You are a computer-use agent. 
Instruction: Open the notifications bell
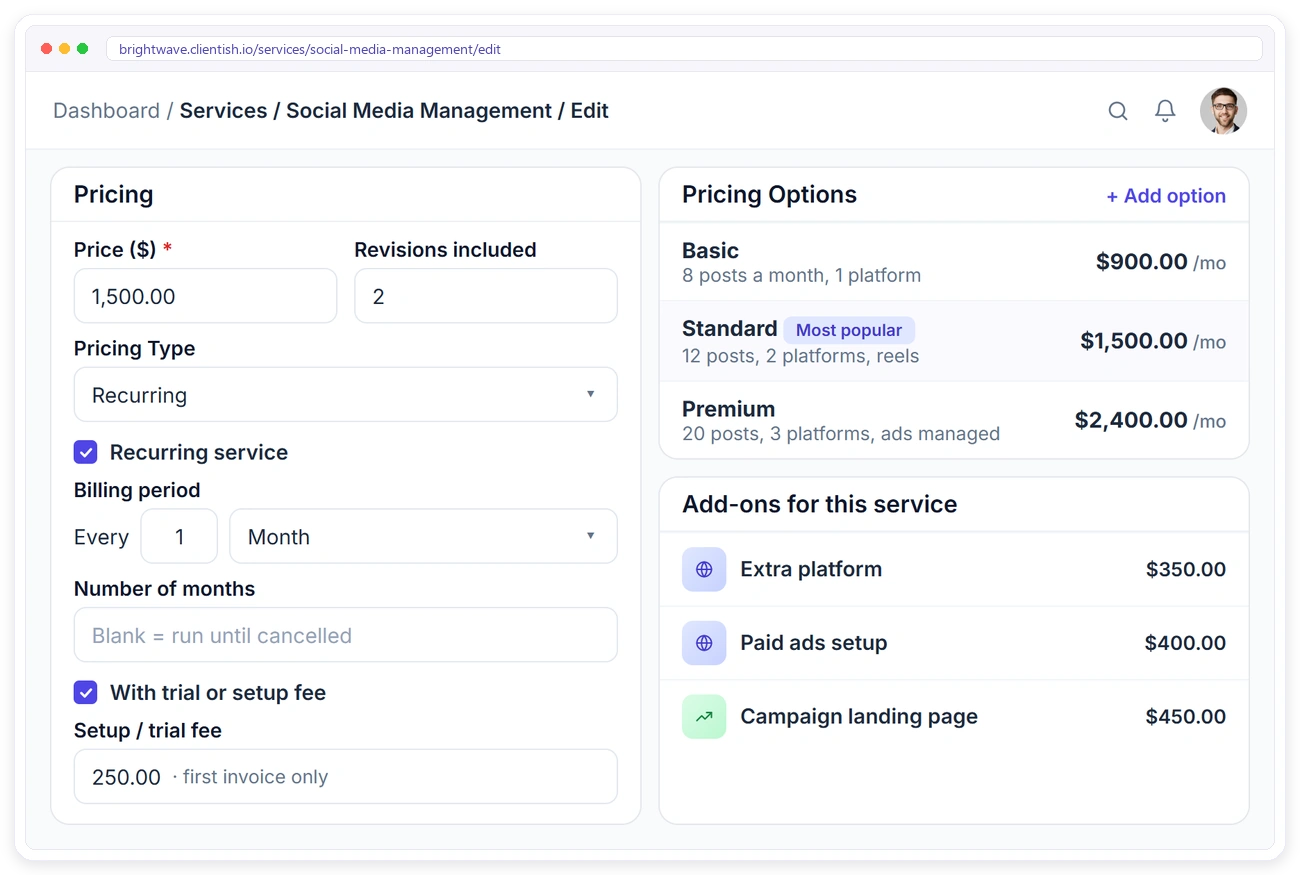[1165, 111]
